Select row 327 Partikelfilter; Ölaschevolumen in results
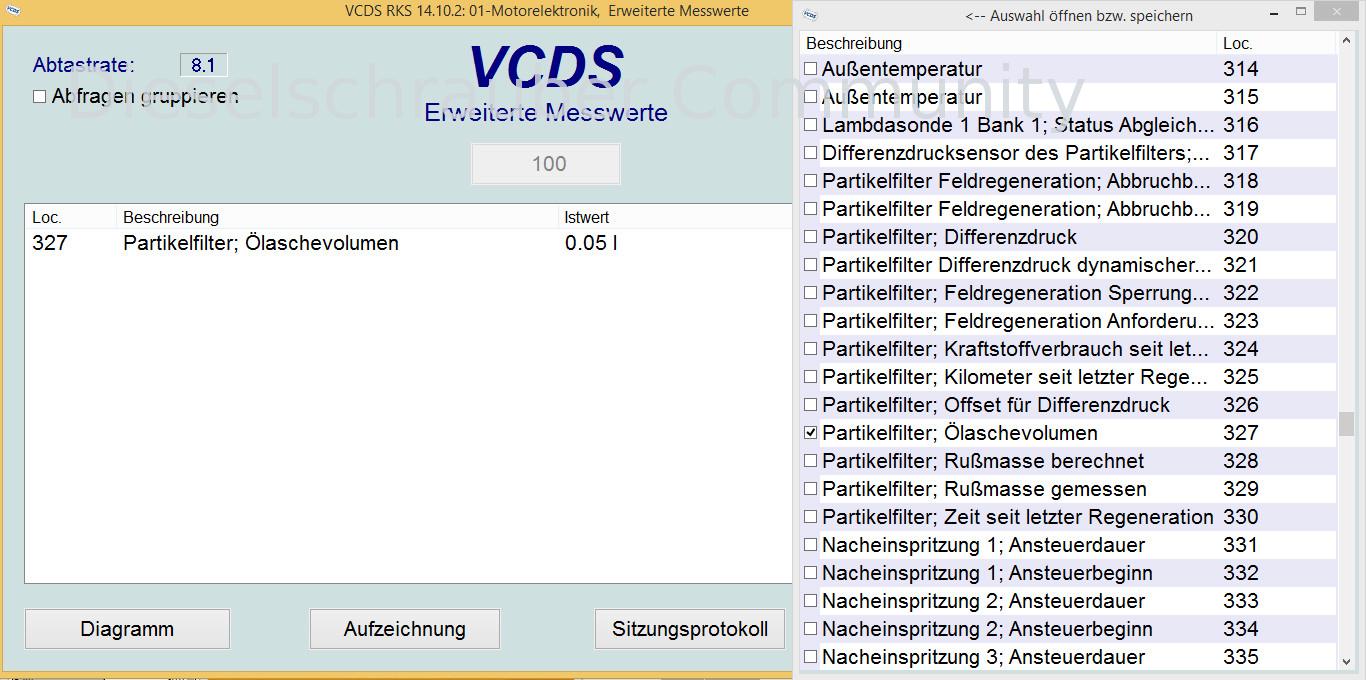 tap(408, 243)
